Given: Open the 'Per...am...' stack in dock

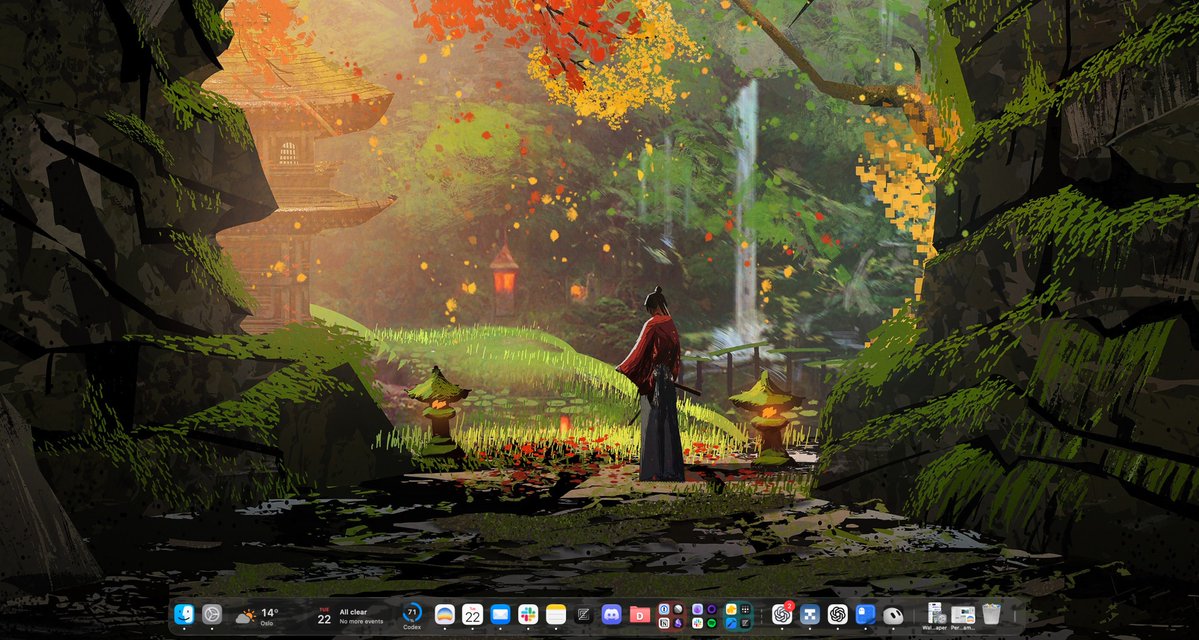Looking at the screenshot, I should (963, 616).
